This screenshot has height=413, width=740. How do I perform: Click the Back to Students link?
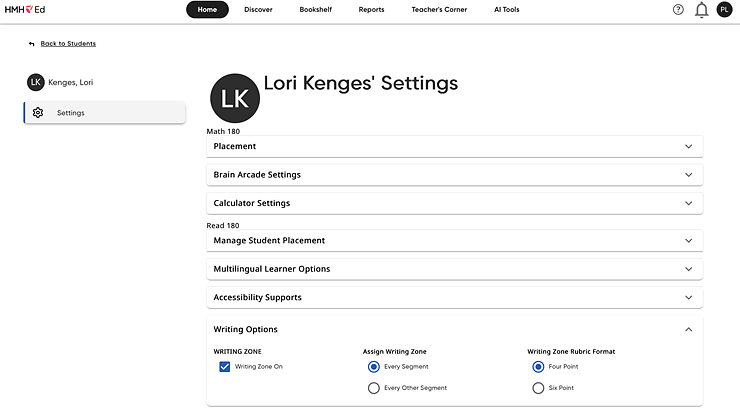[x=68, y=43]
